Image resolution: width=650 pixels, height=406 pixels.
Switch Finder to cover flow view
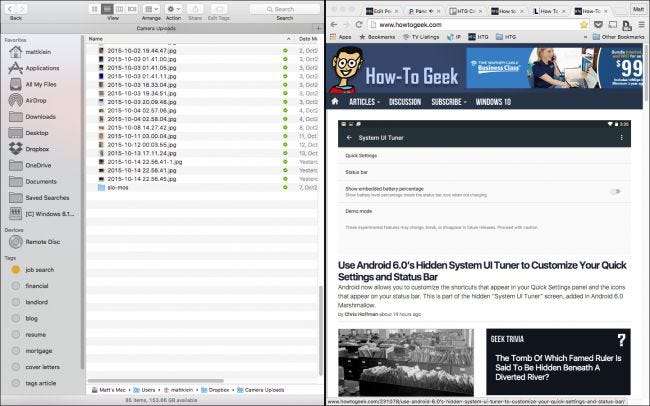132,9
